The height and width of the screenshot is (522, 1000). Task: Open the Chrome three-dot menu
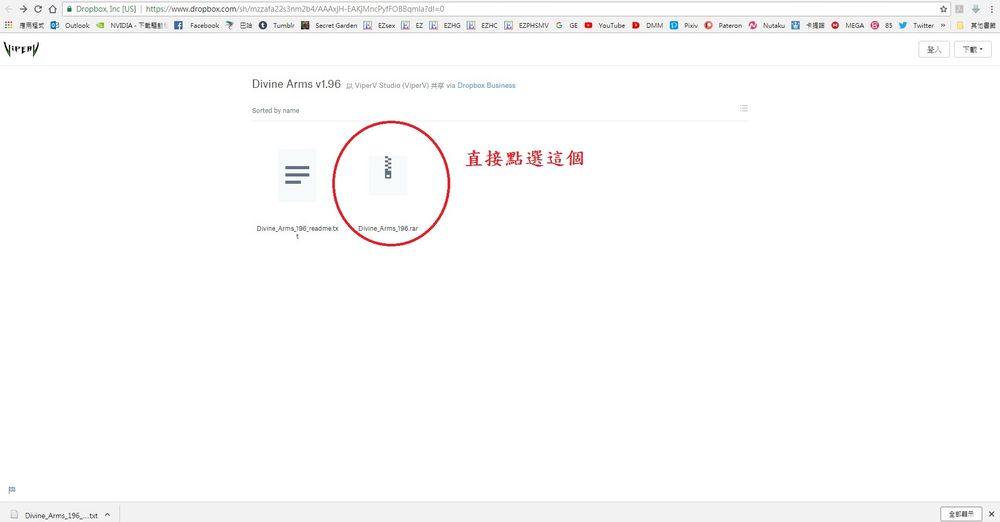pos(990,9)
